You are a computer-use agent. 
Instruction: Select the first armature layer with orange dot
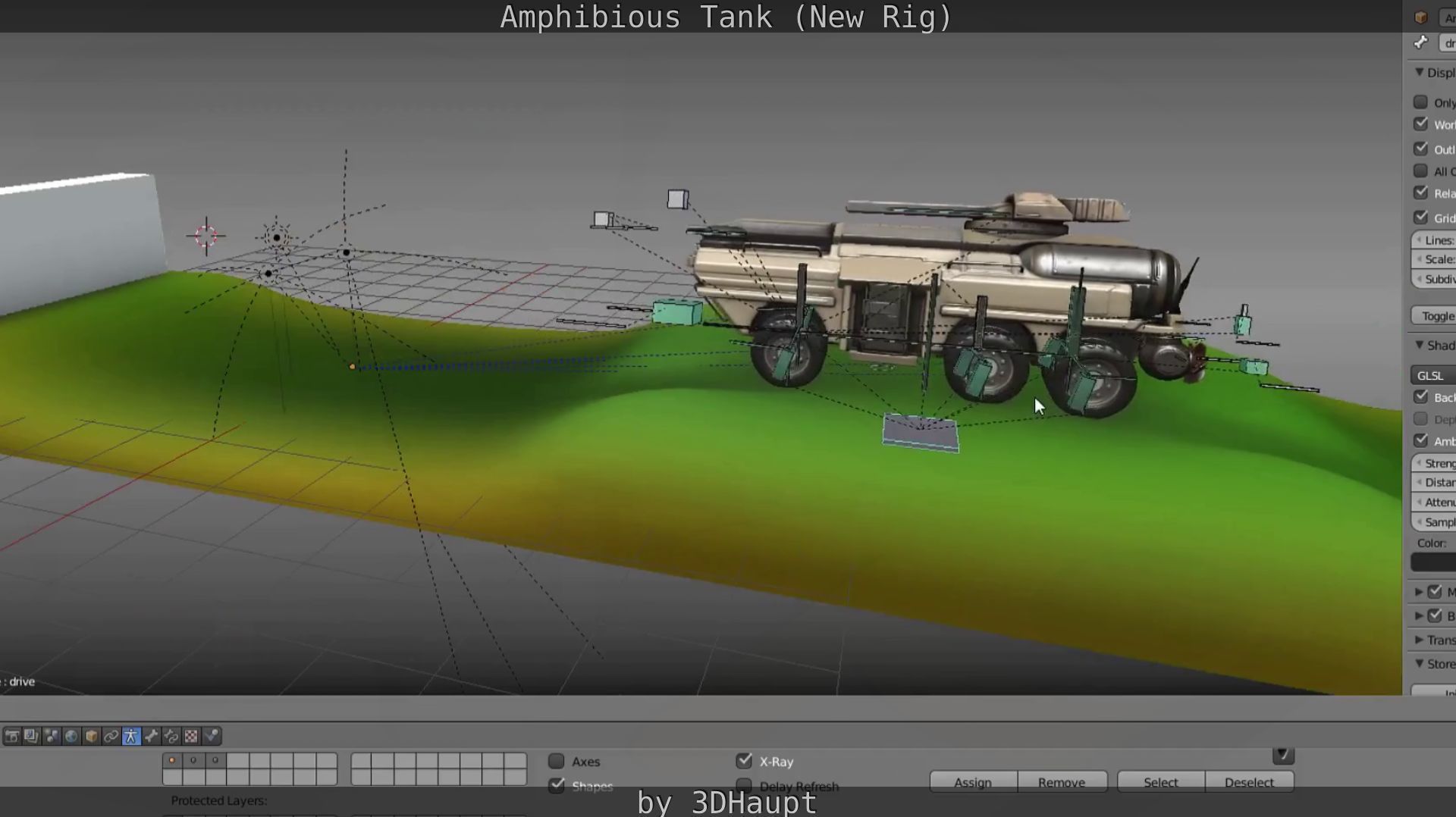coord(172,760)
